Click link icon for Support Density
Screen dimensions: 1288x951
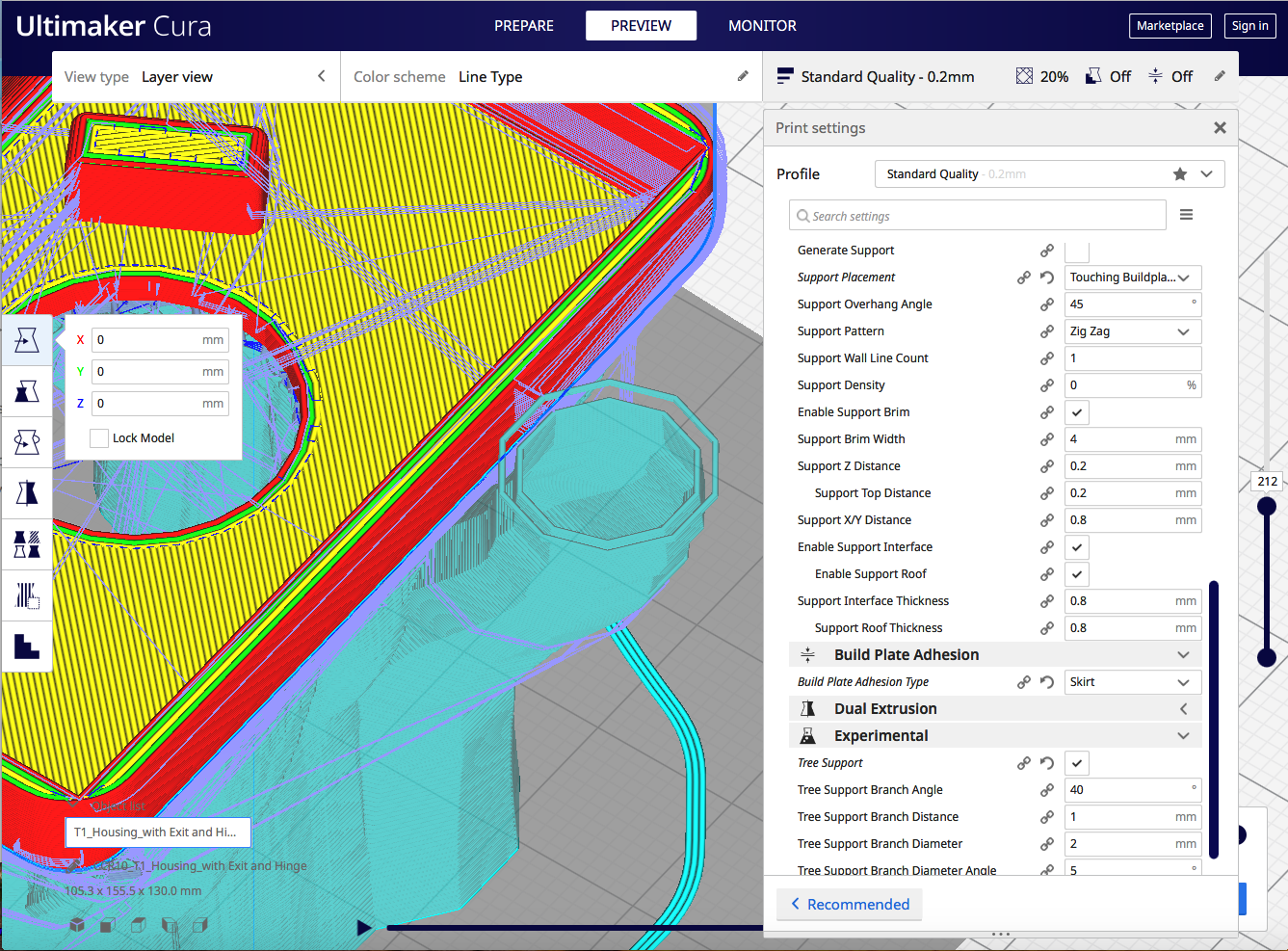1047,385
